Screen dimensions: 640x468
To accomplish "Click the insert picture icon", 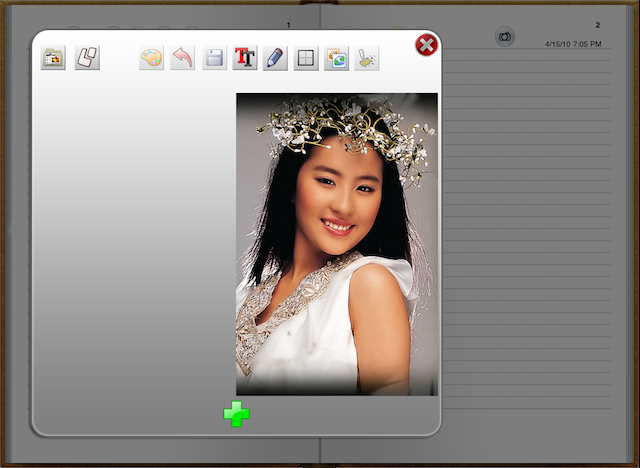I will pyautogui.click(x=336, y=58).
